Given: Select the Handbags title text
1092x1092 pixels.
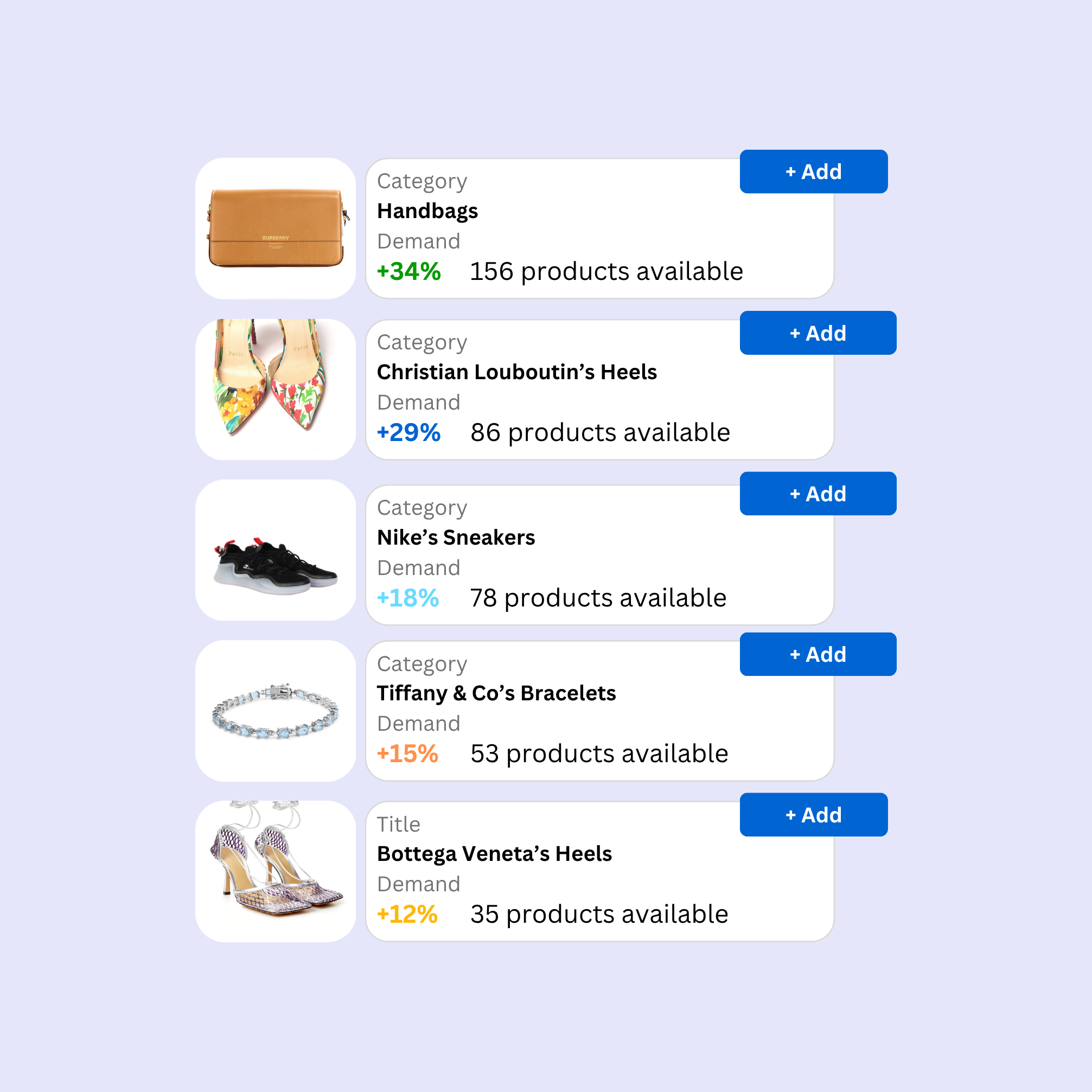Looking at the screenshot, I should pos(427,212).
